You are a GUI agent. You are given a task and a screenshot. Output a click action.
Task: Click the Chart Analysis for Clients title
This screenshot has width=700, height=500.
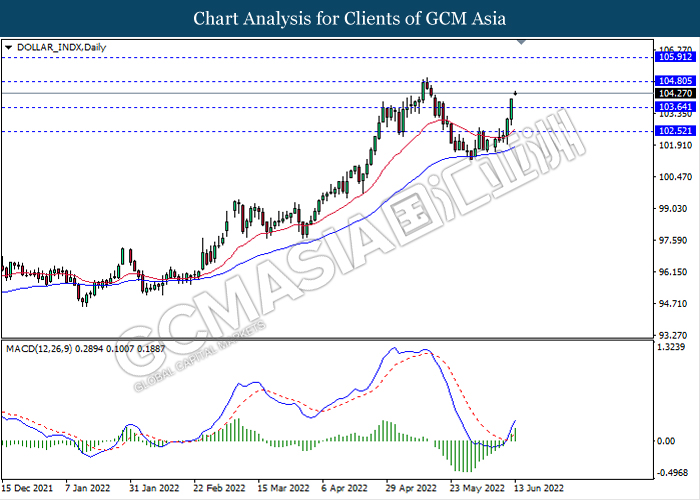tap(350, 19)
